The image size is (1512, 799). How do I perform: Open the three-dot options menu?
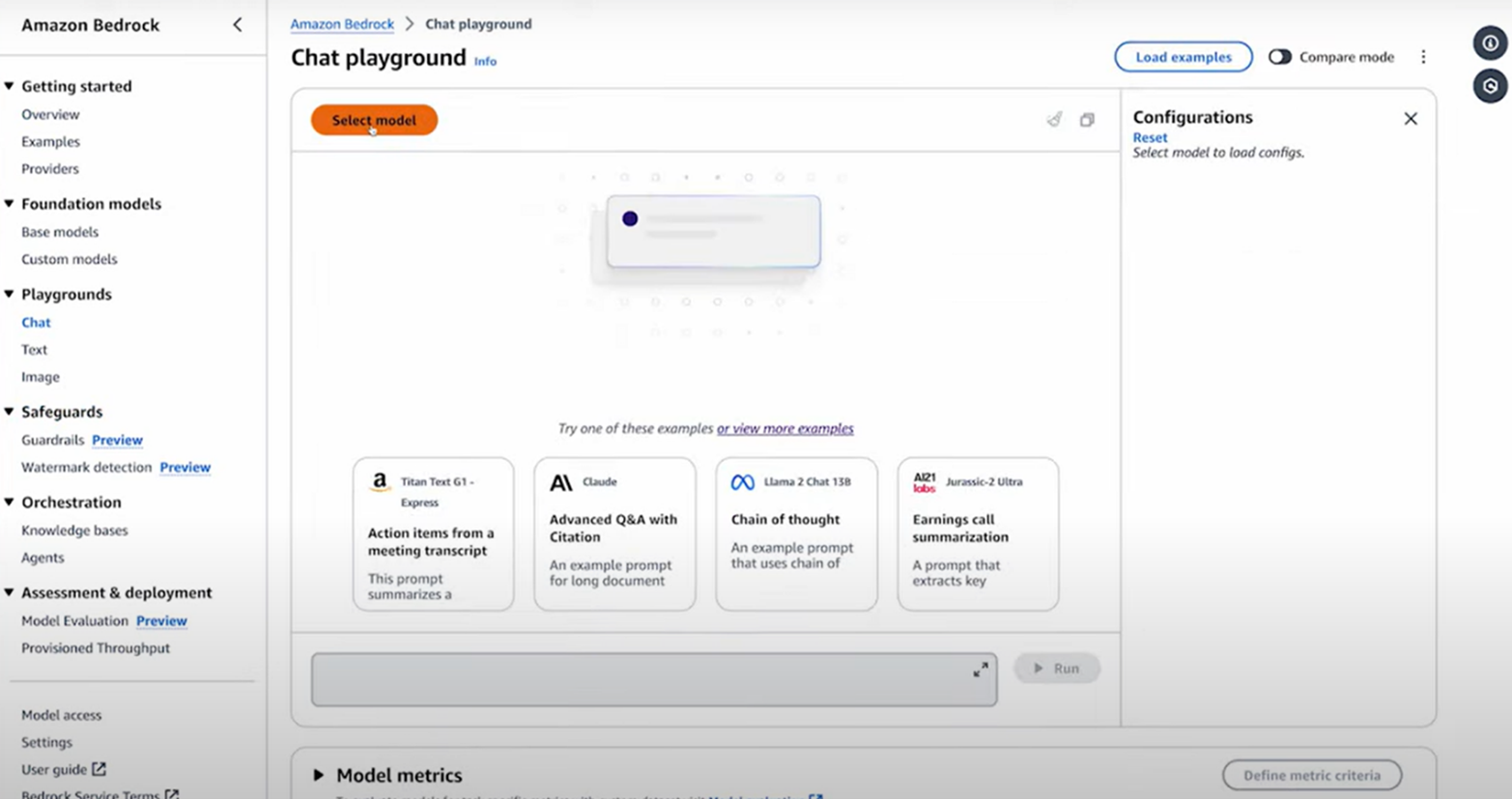[1423, 57]
